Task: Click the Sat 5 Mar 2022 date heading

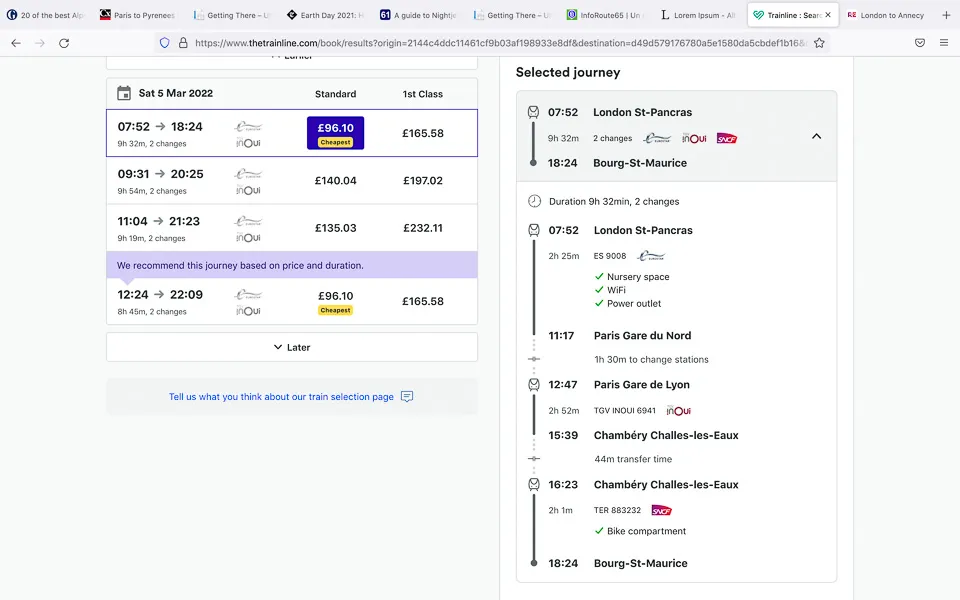Action: (176, 93)
